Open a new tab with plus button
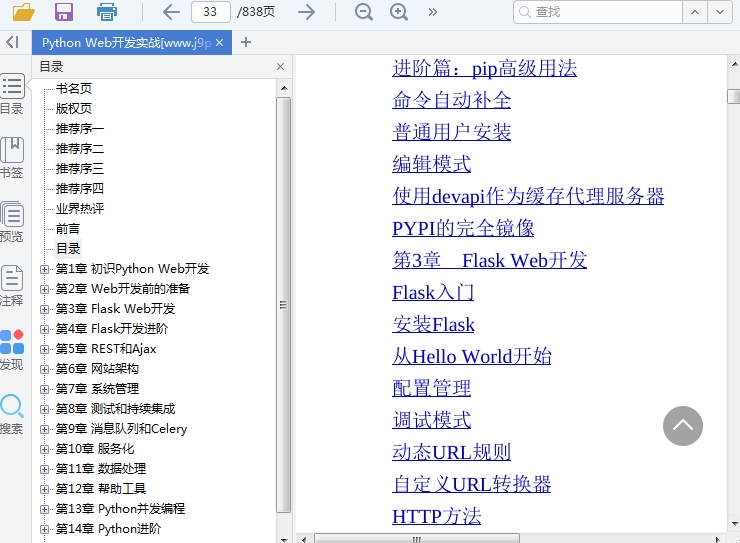The height and width of the screenshot is (543, 740). click(x=245, y=42)
